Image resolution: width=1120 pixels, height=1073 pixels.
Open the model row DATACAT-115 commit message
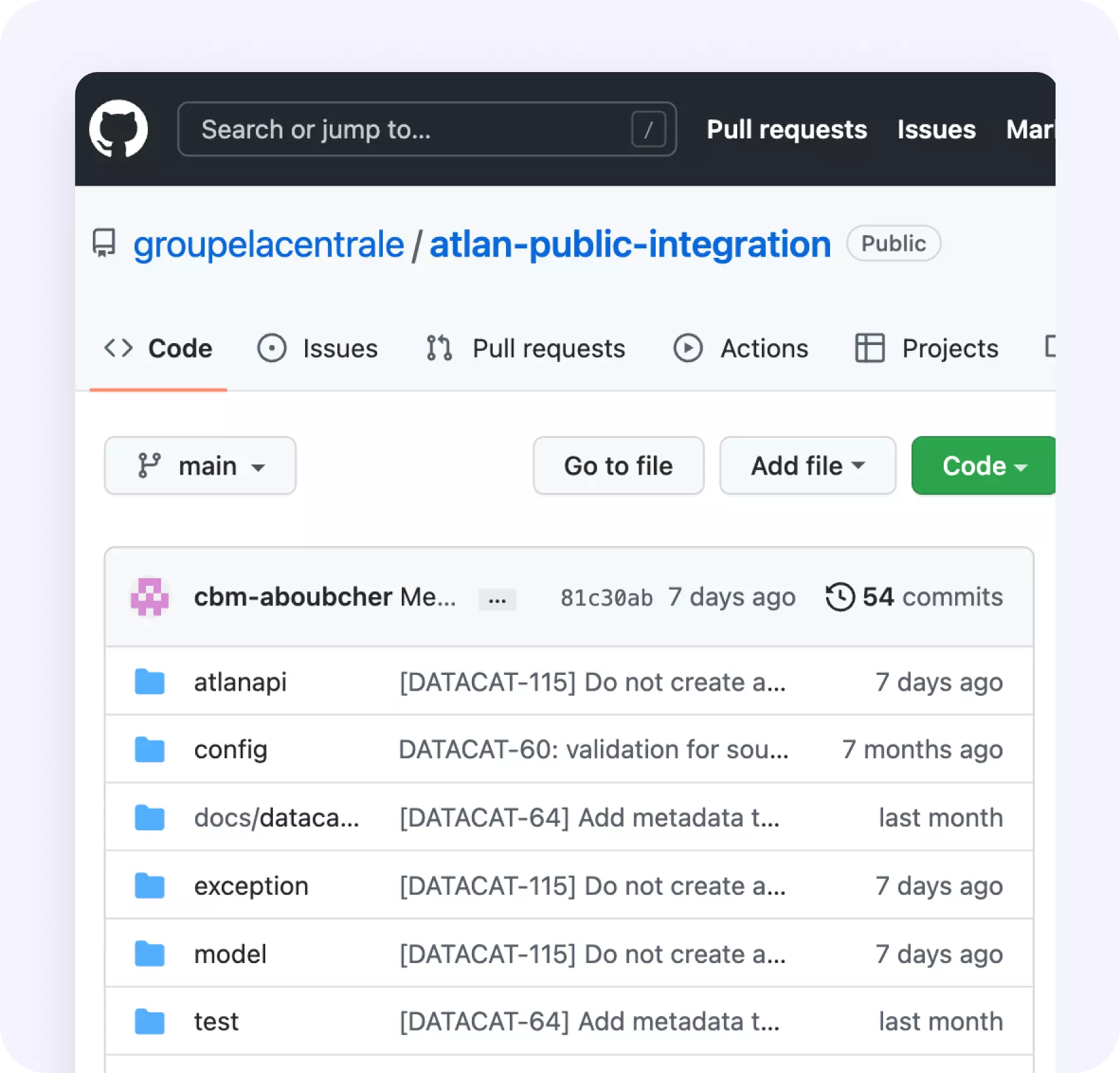pos(593,954)
